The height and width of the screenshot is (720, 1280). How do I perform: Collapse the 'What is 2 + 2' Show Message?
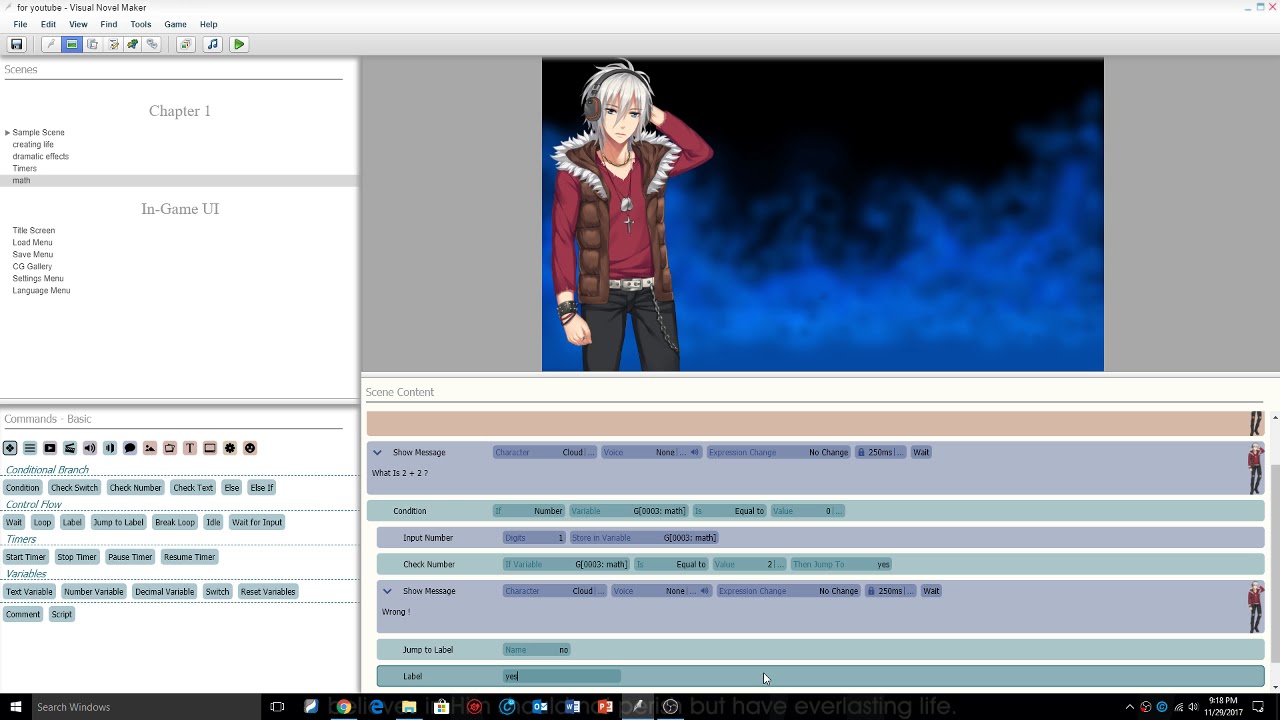377,452
